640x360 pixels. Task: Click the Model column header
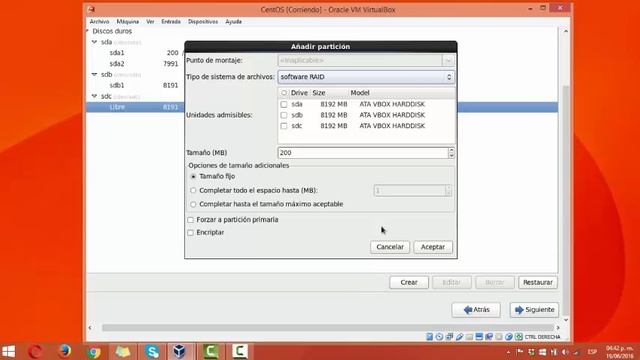point(360,93)
